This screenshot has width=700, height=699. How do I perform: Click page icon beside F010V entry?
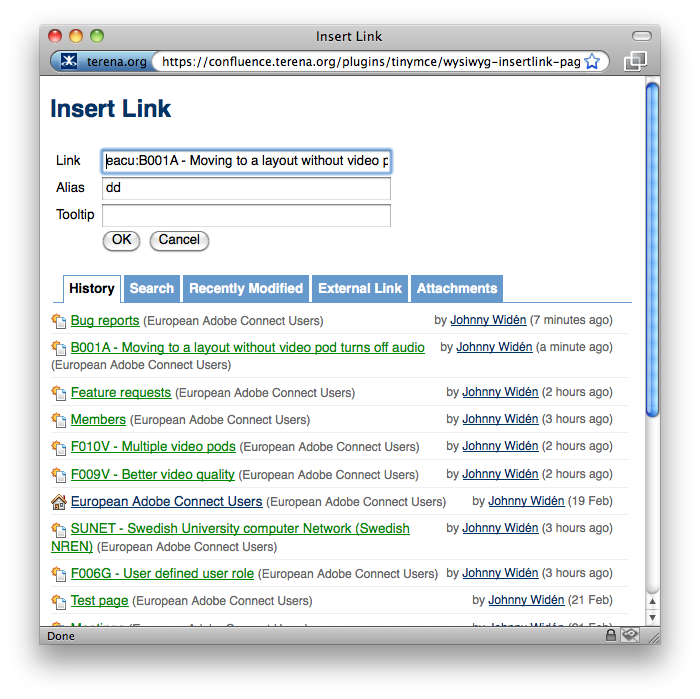pos(58,447)
